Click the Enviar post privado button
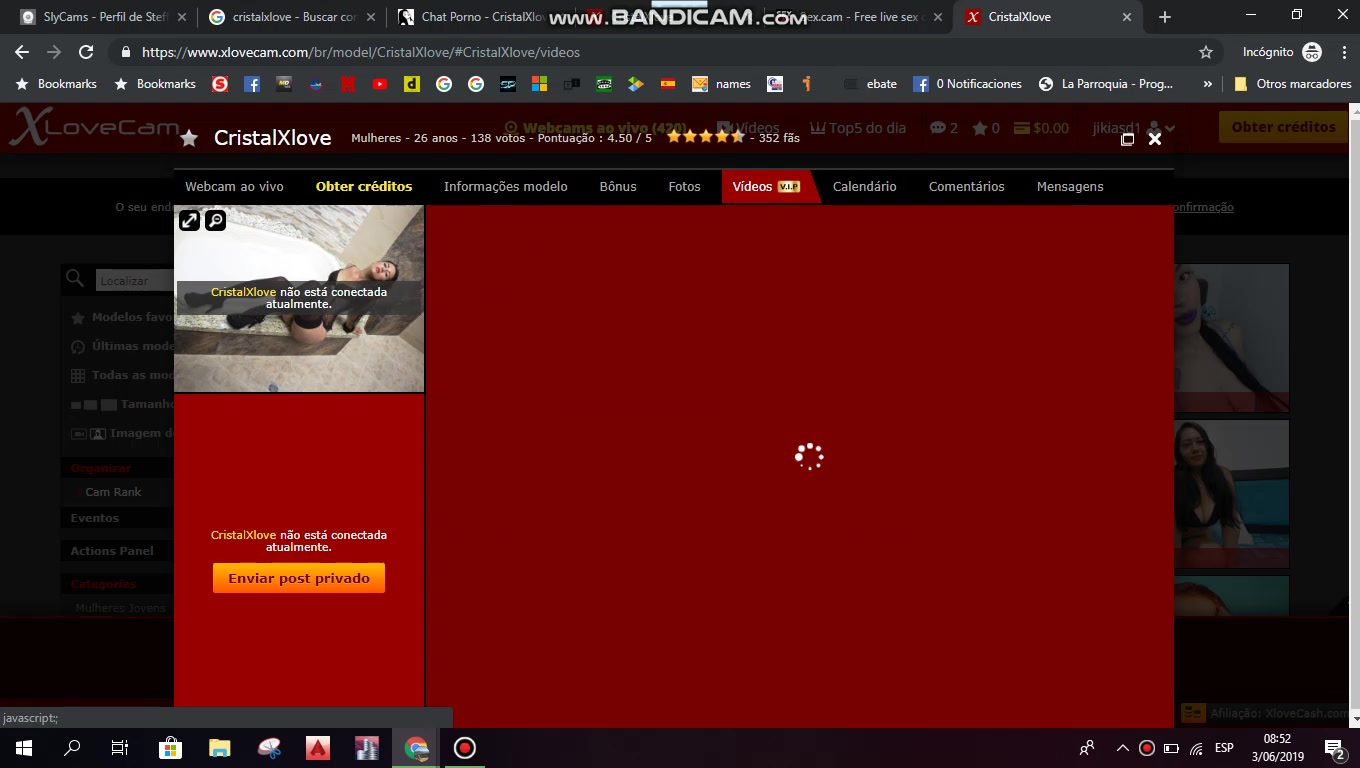1360x768 pixels. (x=299, y=578)
